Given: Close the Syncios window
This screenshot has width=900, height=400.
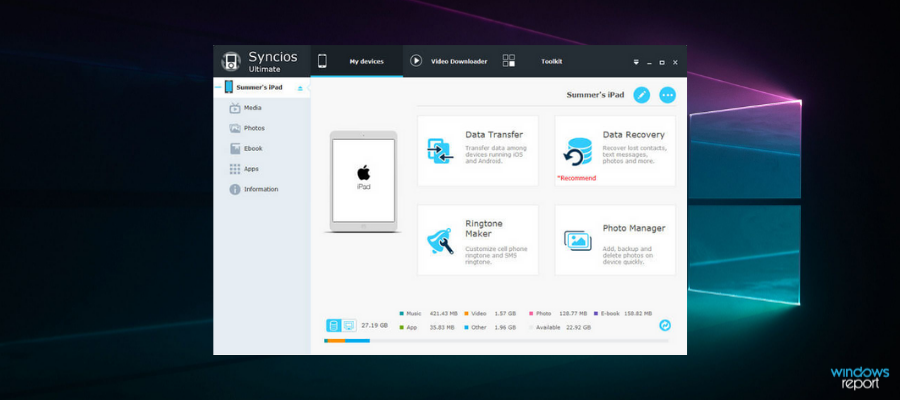Looking at the screenshot, I should (675, 62).
